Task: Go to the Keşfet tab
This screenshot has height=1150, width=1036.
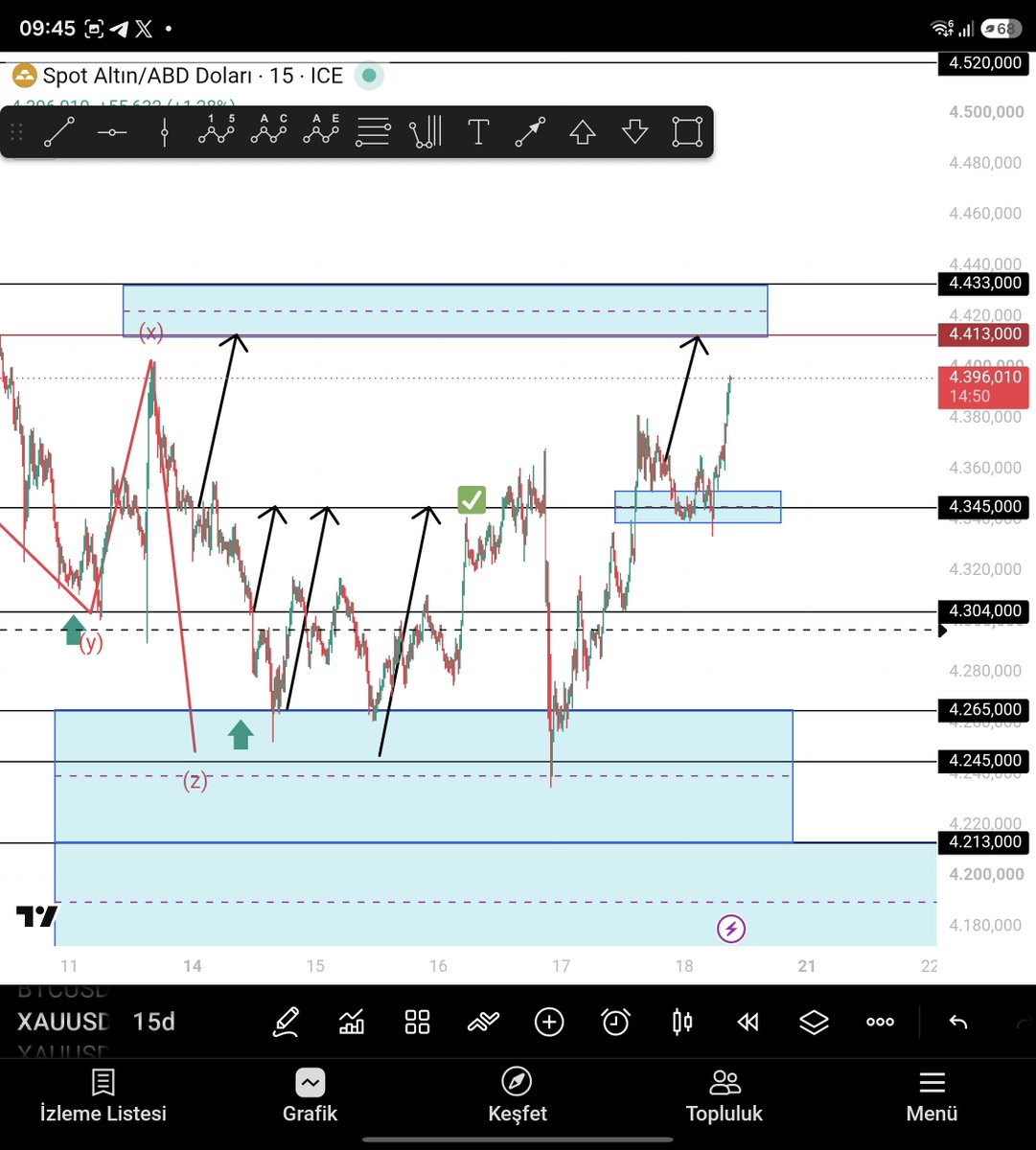Action: pos(518,1096)
